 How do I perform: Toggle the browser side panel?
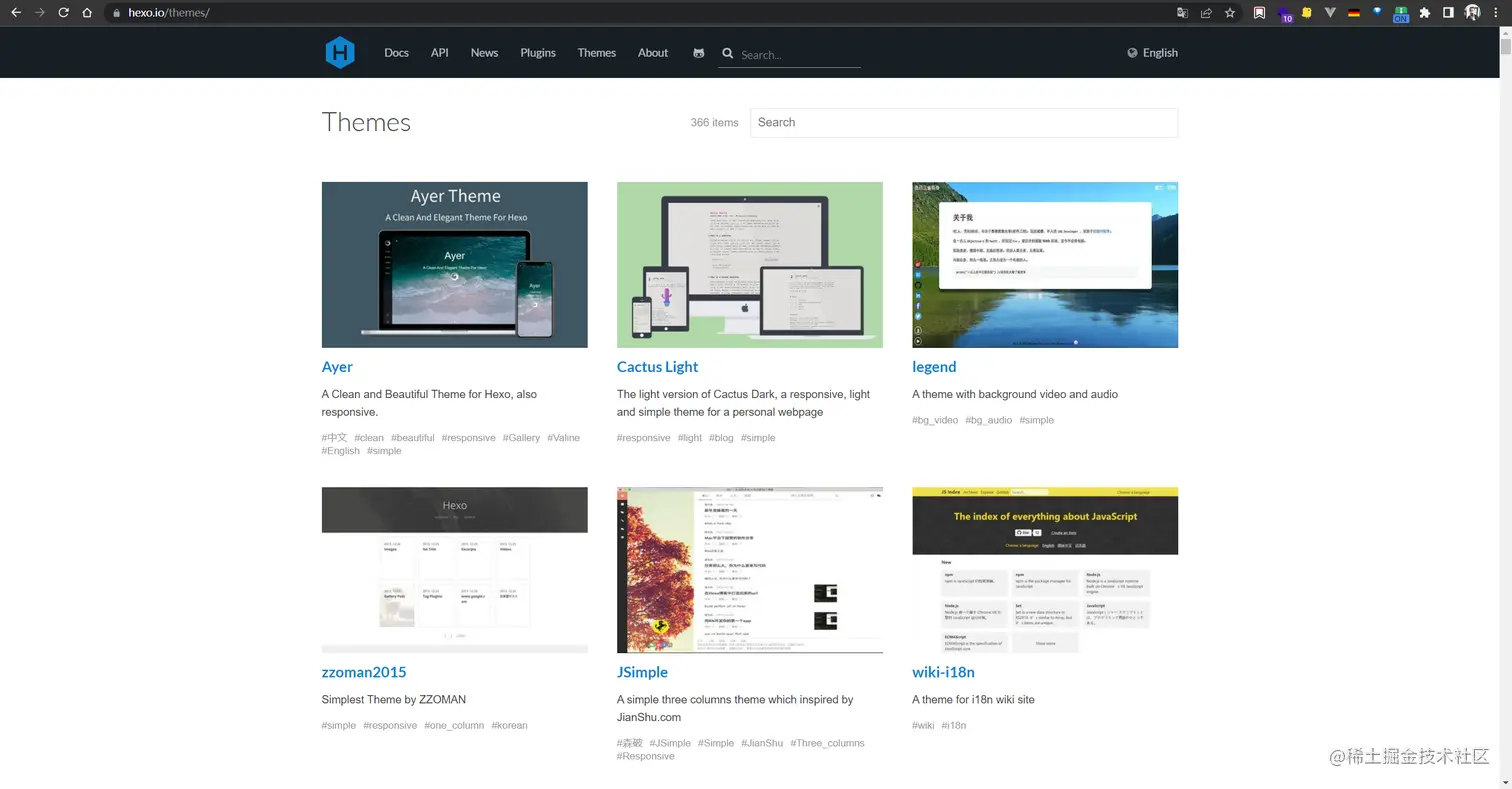point(1448,13)
